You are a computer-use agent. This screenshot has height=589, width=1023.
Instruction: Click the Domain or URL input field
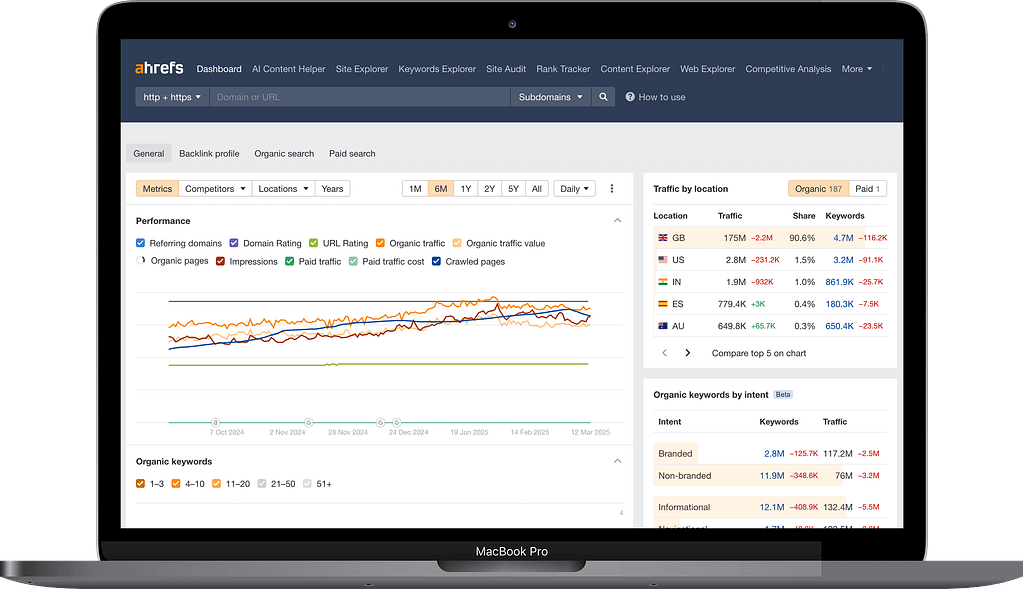click(x=360, y=97)
